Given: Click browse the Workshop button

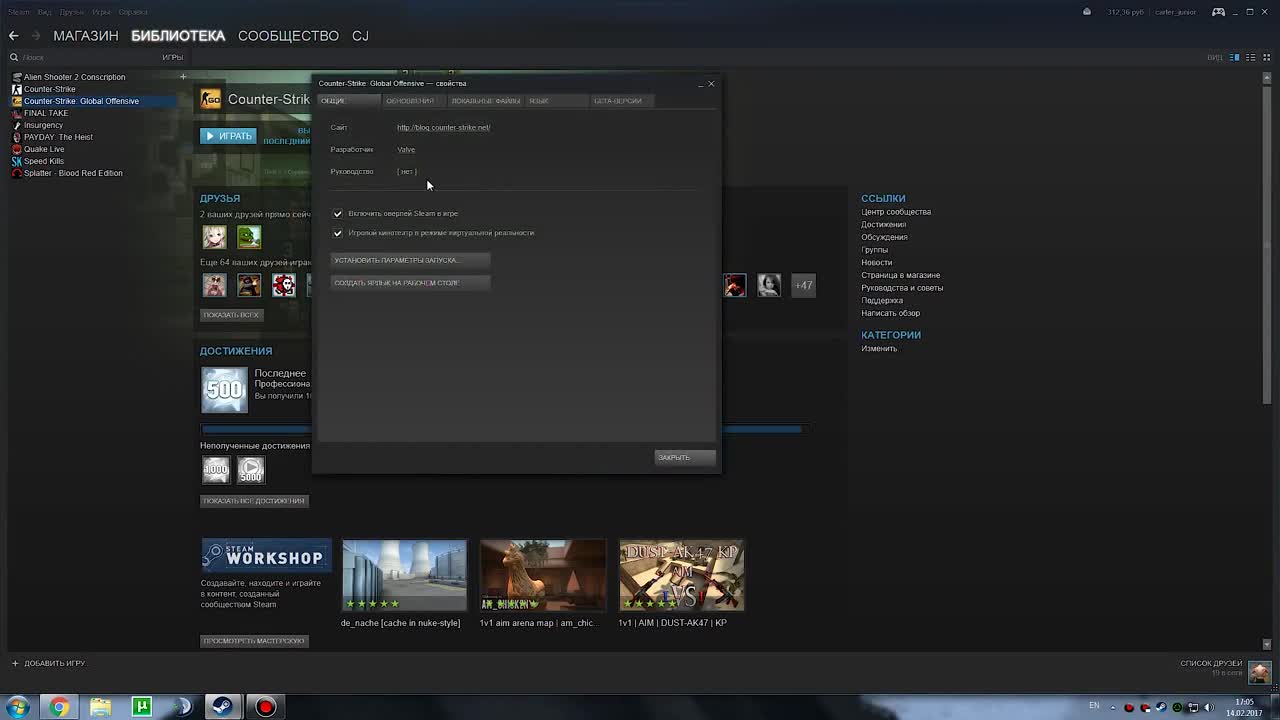Looking at the screenshot, I should 254,641.
